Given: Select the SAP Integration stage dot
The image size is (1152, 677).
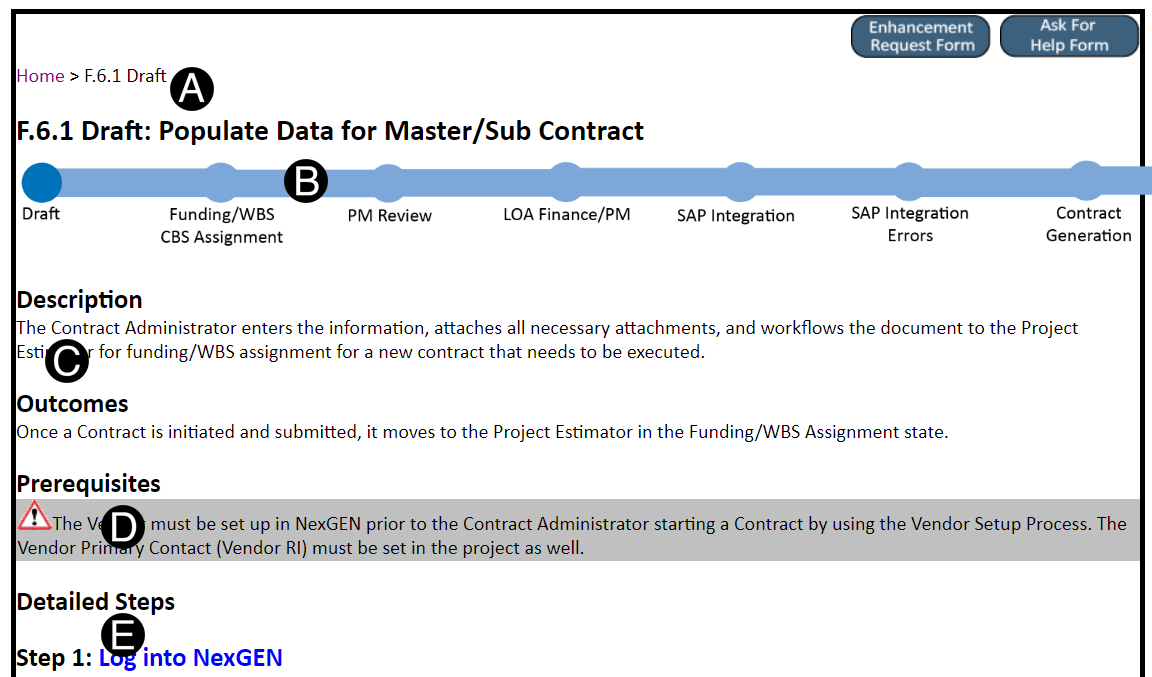Looking at the screenshot, I should 739,182.
